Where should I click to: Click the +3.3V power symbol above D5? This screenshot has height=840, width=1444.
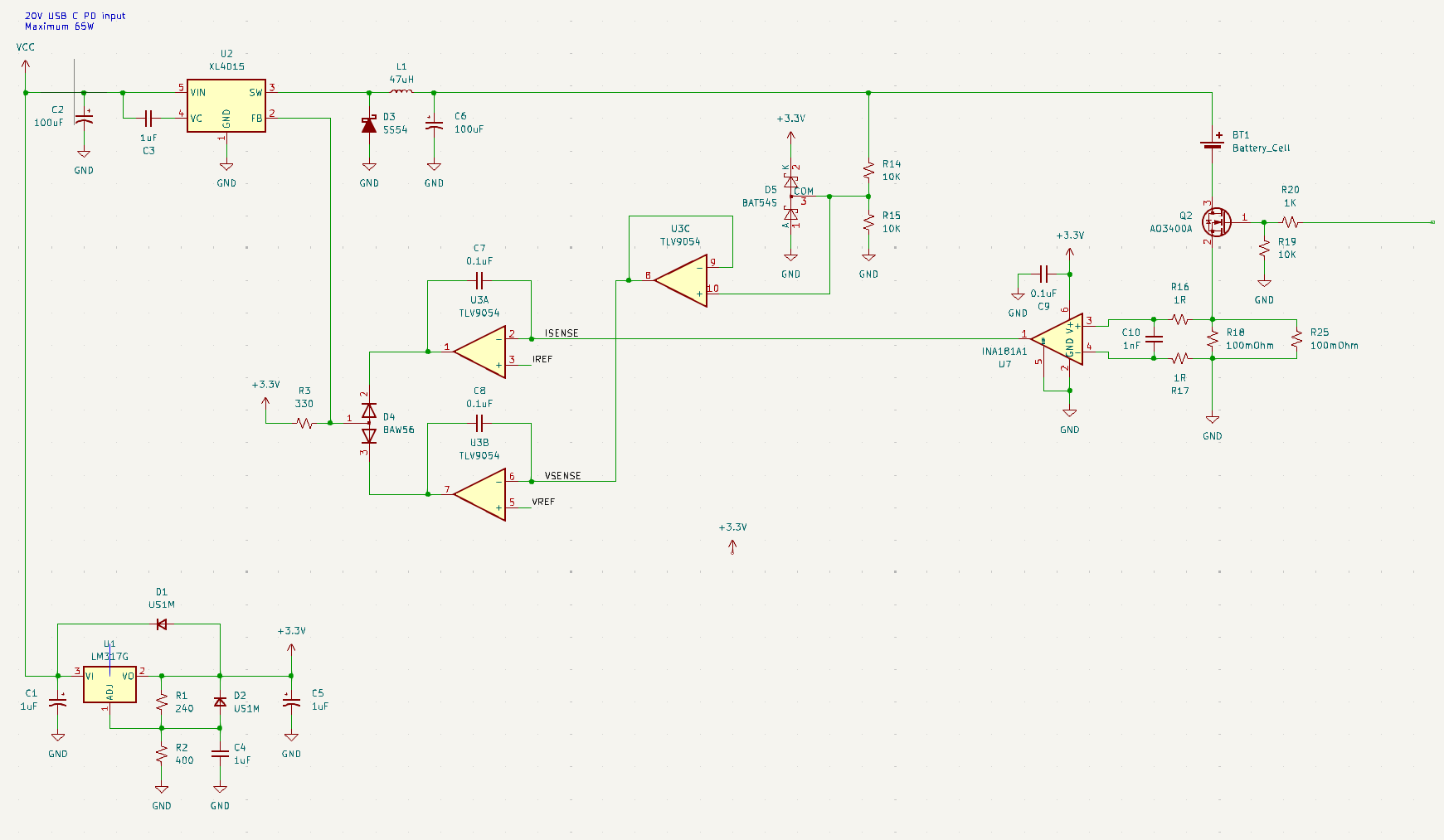point(791,139)
